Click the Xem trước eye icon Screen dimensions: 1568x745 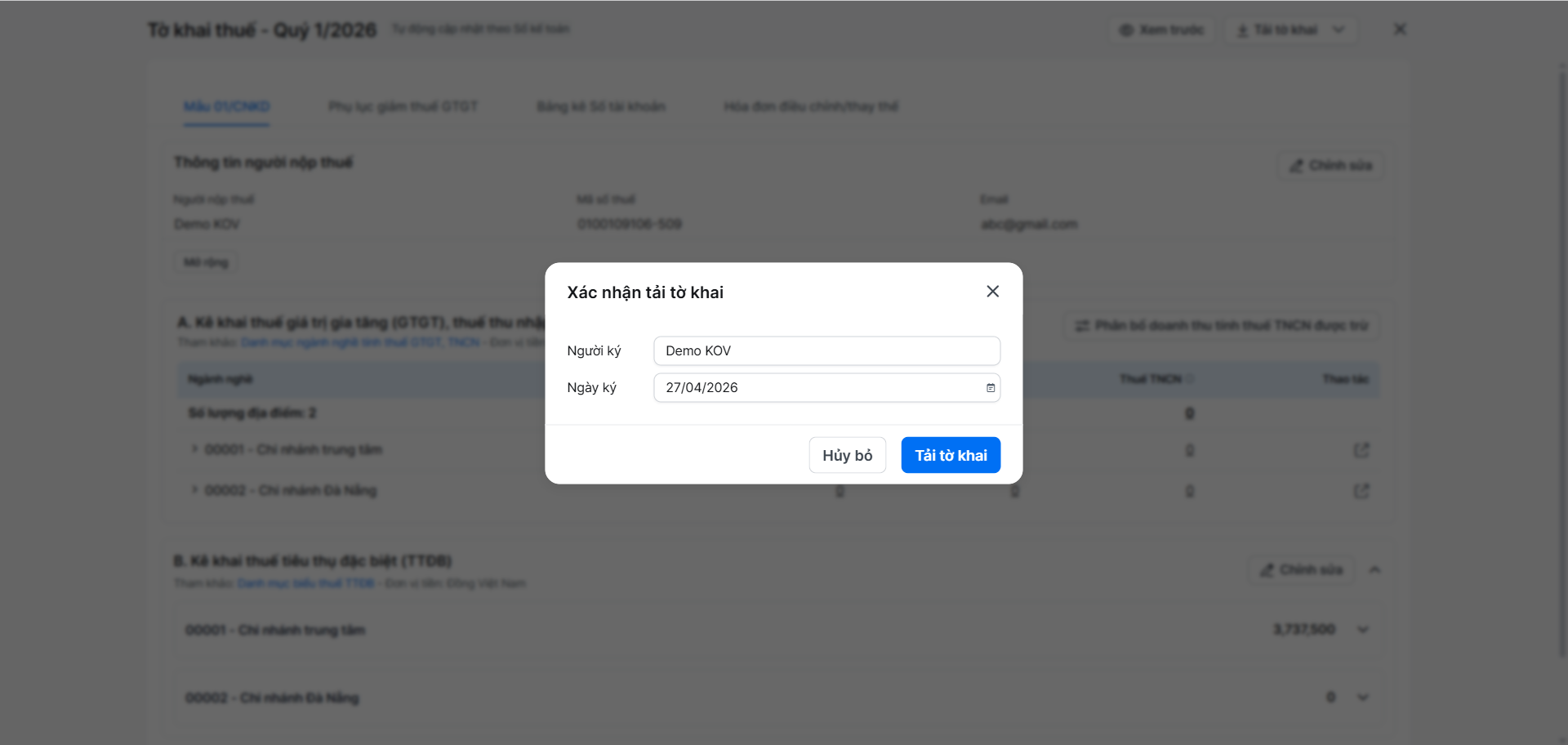1126,30
